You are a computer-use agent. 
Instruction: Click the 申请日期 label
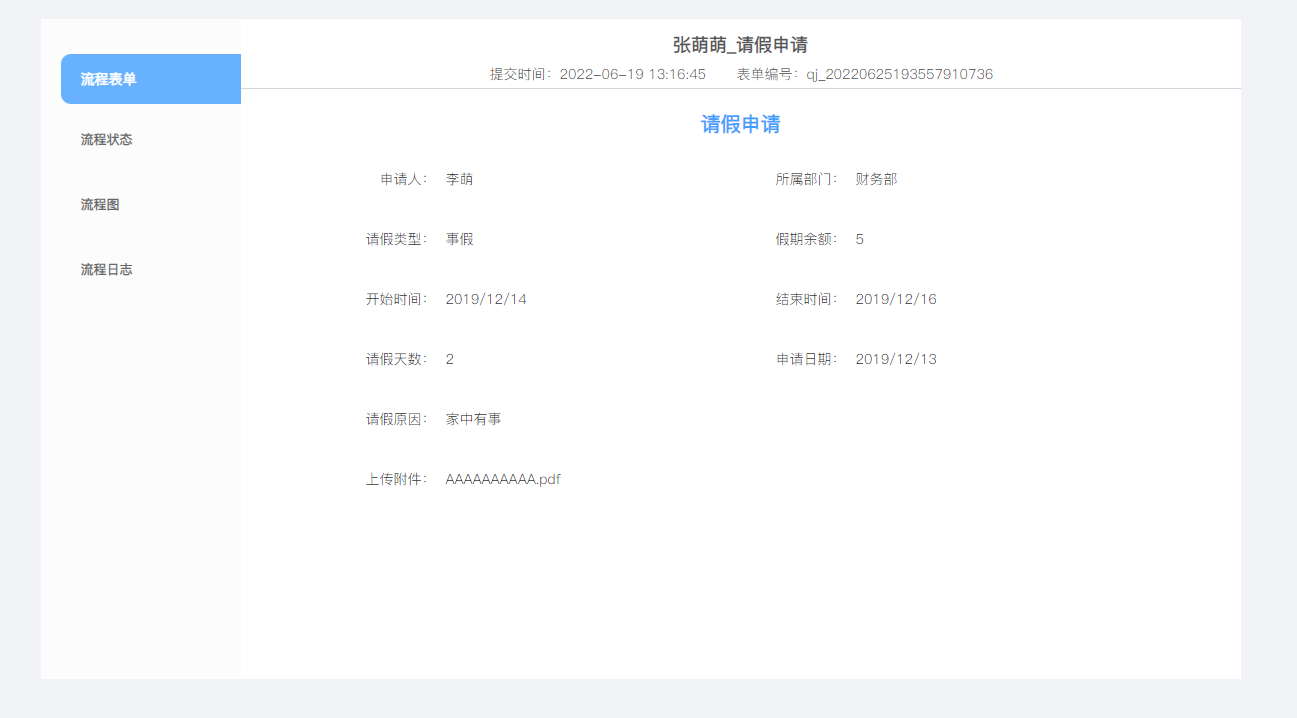tap(807, 359)
